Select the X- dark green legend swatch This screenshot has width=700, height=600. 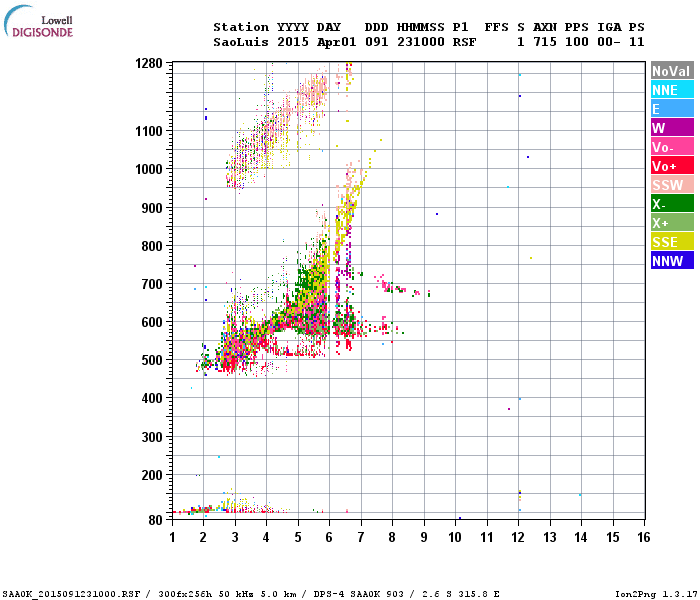point(672,204)
